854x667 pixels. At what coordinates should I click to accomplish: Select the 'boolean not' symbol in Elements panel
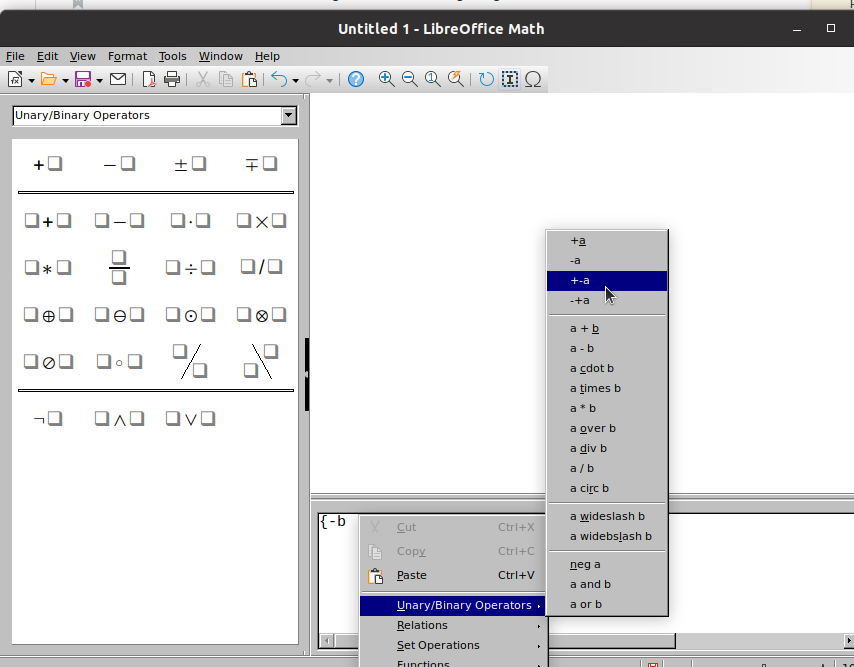pos(46,418)
